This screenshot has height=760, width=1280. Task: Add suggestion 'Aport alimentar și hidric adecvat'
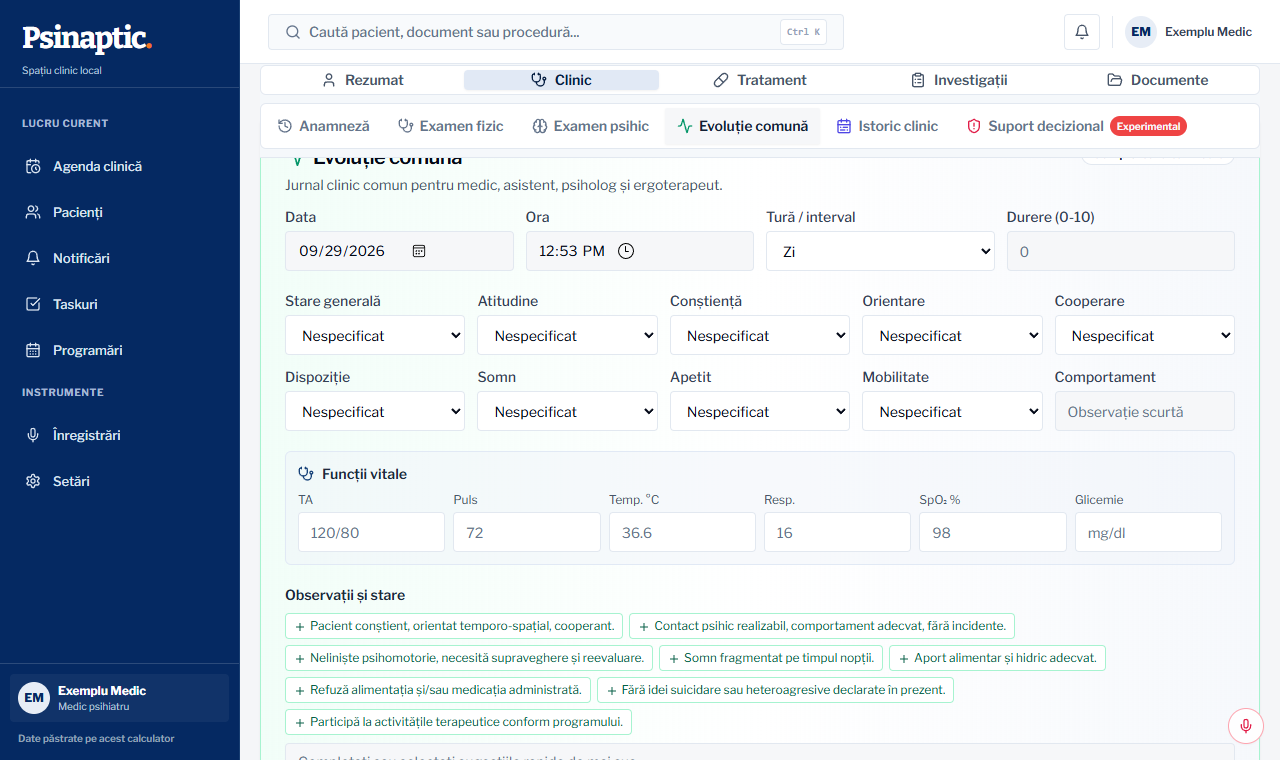(x=997, y=658)
